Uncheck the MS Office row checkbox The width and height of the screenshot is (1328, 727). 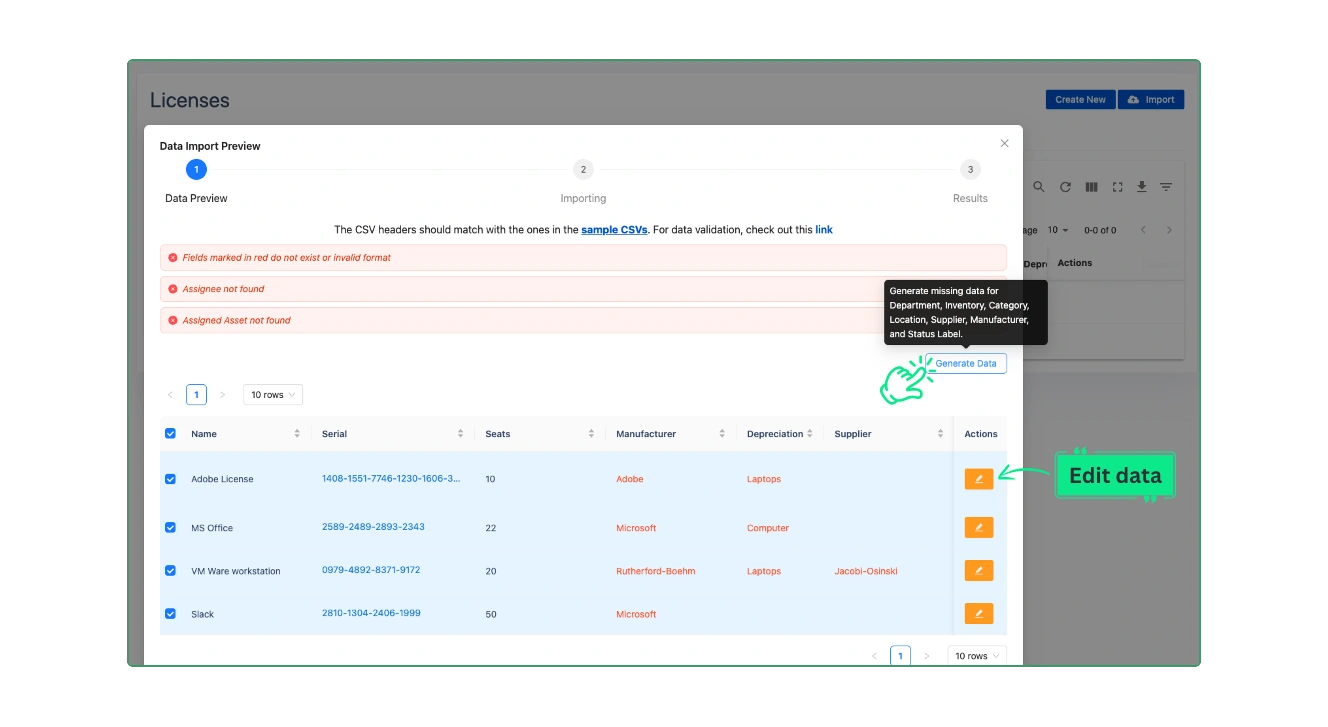click(170, 527)
